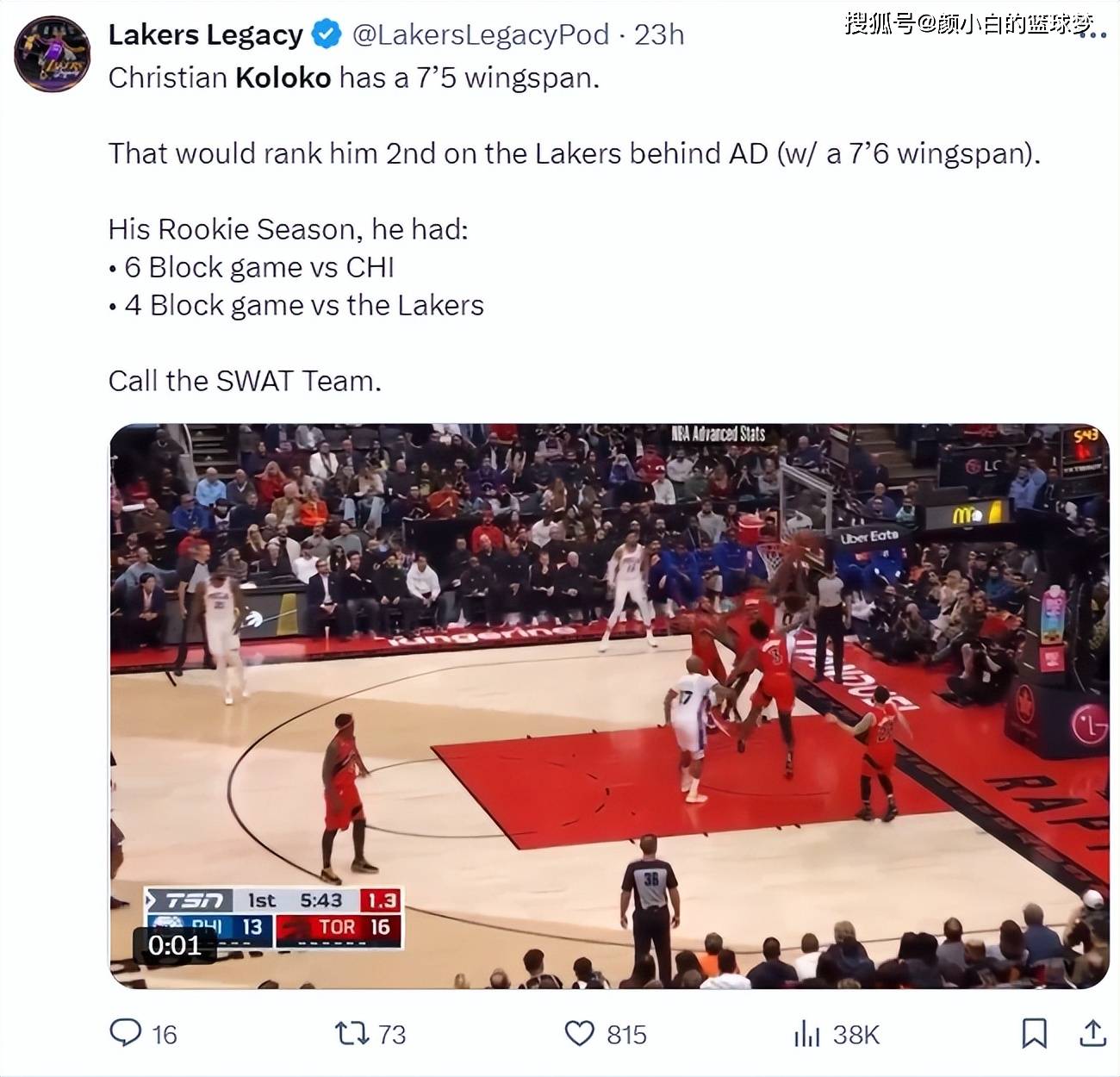
Task: Open the Lakers Legacy display name
Action: coord(205,34)
